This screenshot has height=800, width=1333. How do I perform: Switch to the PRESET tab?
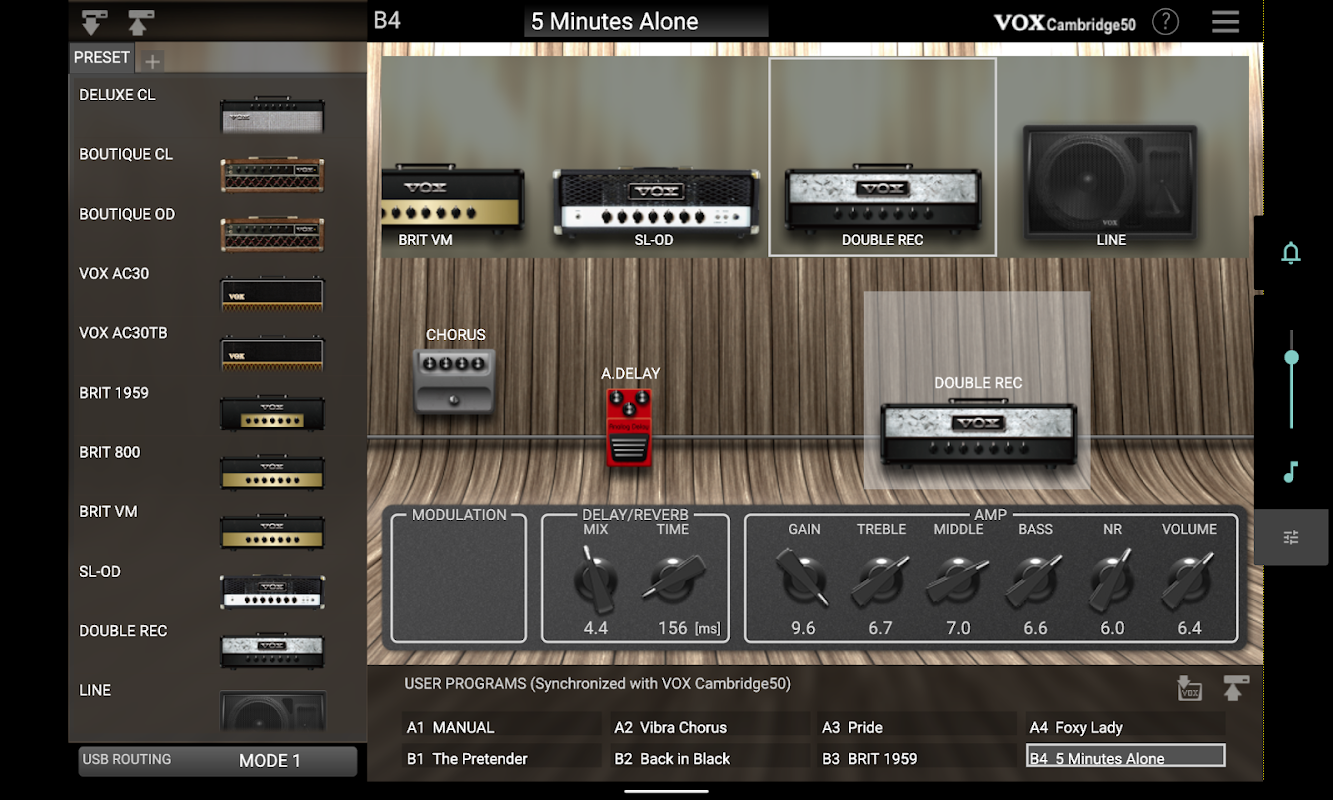(x=102, y=58)
